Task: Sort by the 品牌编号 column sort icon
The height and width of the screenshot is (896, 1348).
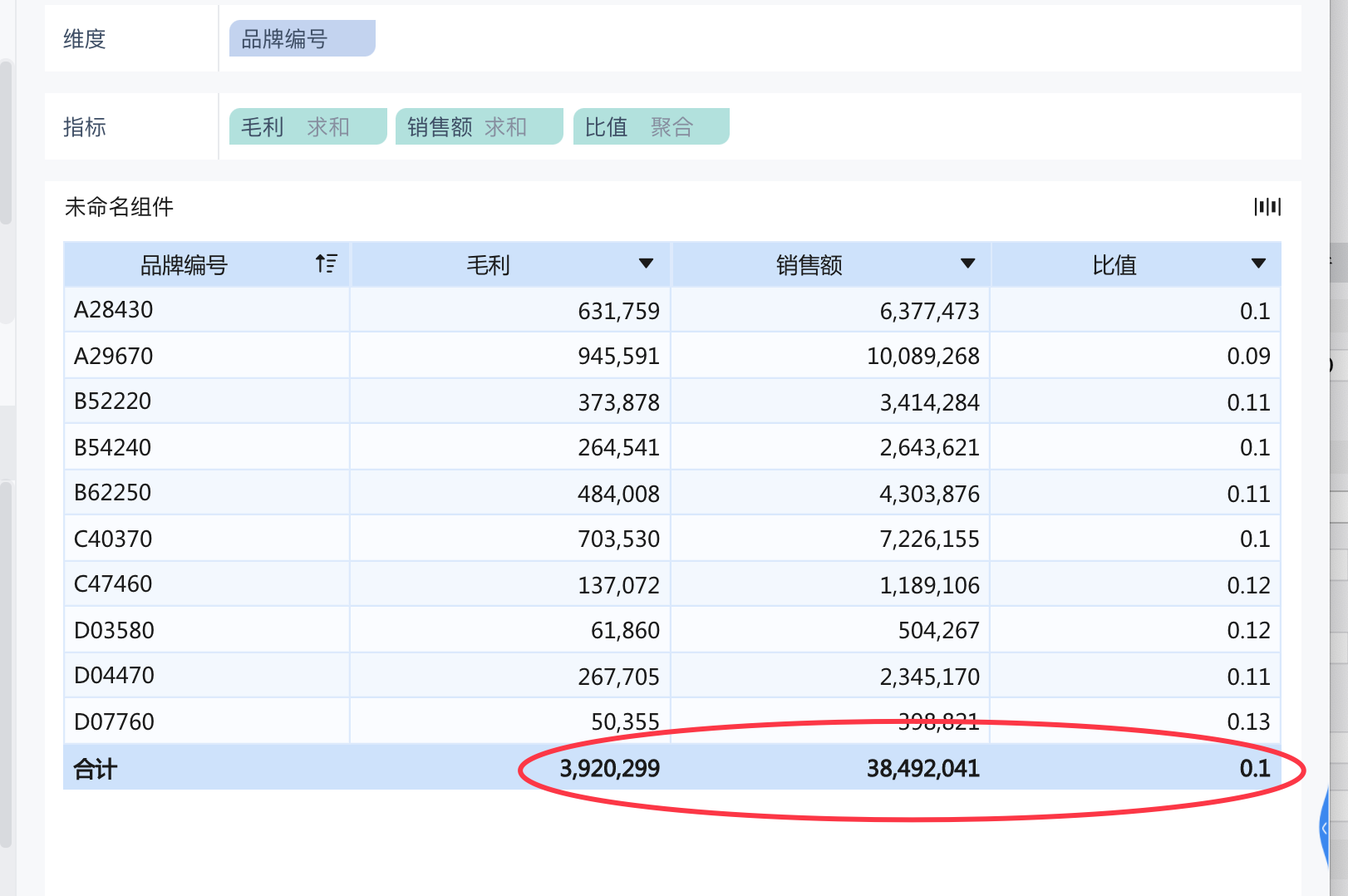Action: tap(326, 263)
